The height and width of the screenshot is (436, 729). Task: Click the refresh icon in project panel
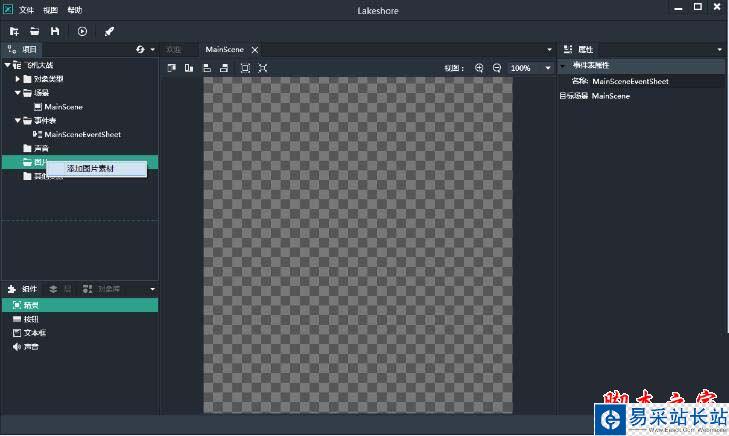pos(140,49)
